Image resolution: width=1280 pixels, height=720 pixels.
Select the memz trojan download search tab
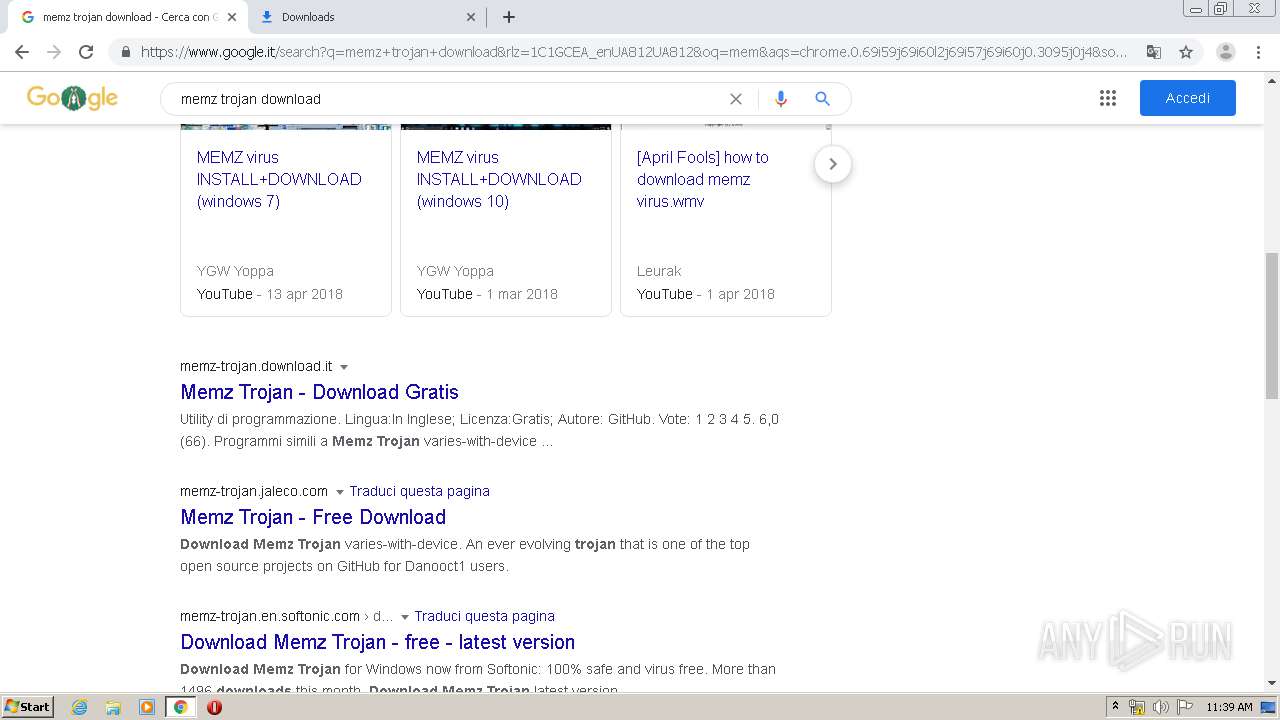coord(126,17)
